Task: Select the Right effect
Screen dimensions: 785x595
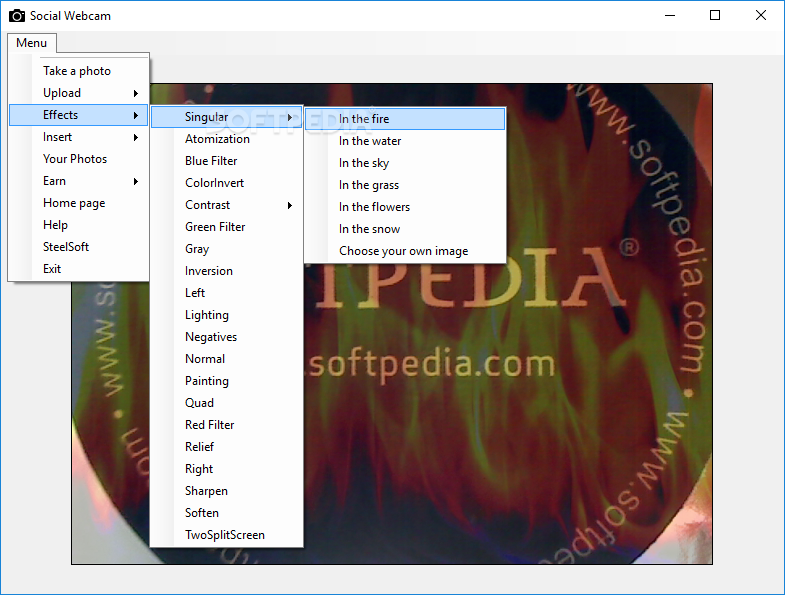Action: point(227,470)
